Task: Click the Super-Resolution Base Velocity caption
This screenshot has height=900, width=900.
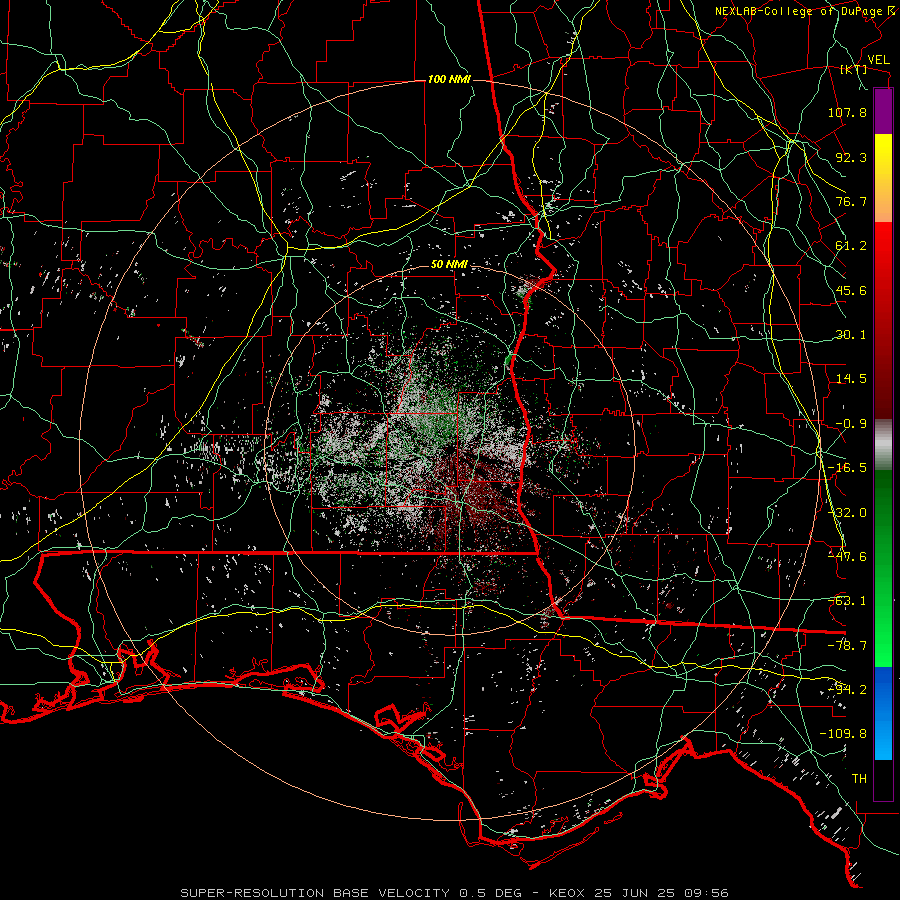Action: pos(454,893)
